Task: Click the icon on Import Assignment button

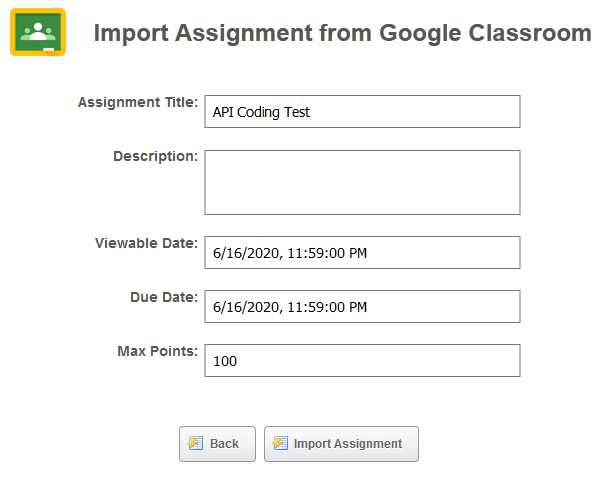Action: tap(280, 443)
